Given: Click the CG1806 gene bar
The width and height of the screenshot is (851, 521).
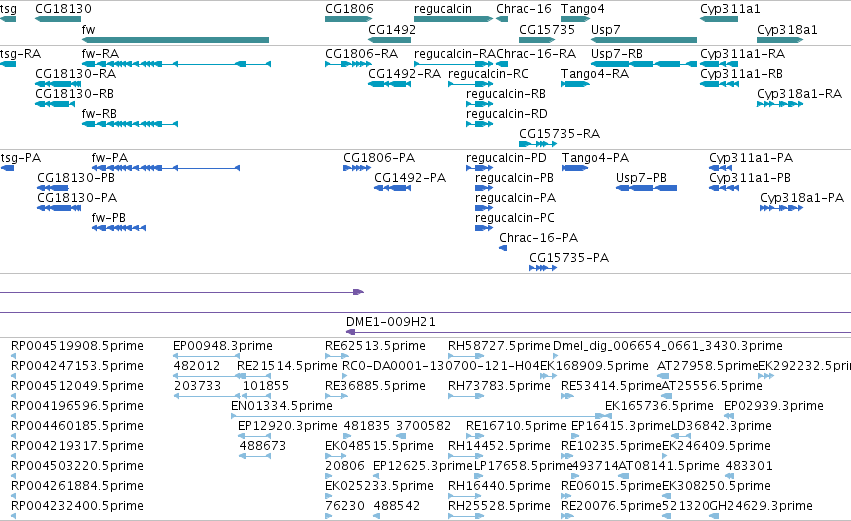Looking at the screenshot, I should 348,19.
